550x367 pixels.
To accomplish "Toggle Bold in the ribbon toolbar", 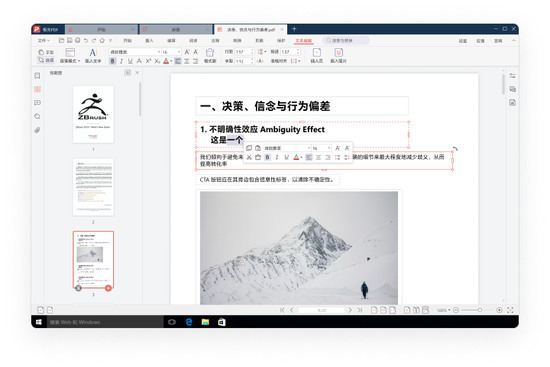I will [113, 61].
